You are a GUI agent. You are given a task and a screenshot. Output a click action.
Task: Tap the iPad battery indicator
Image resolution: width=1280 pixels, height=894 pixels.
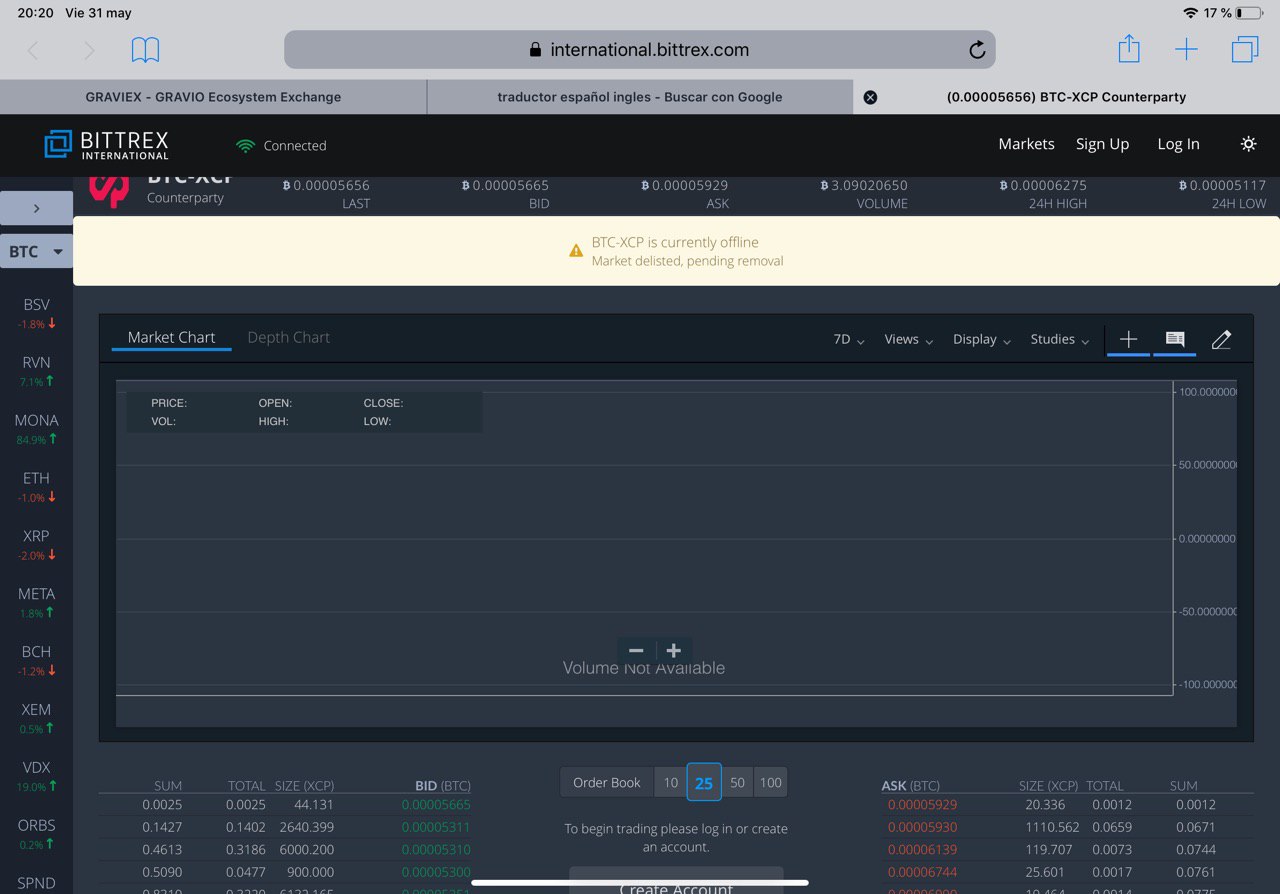tap(1248, 13)
